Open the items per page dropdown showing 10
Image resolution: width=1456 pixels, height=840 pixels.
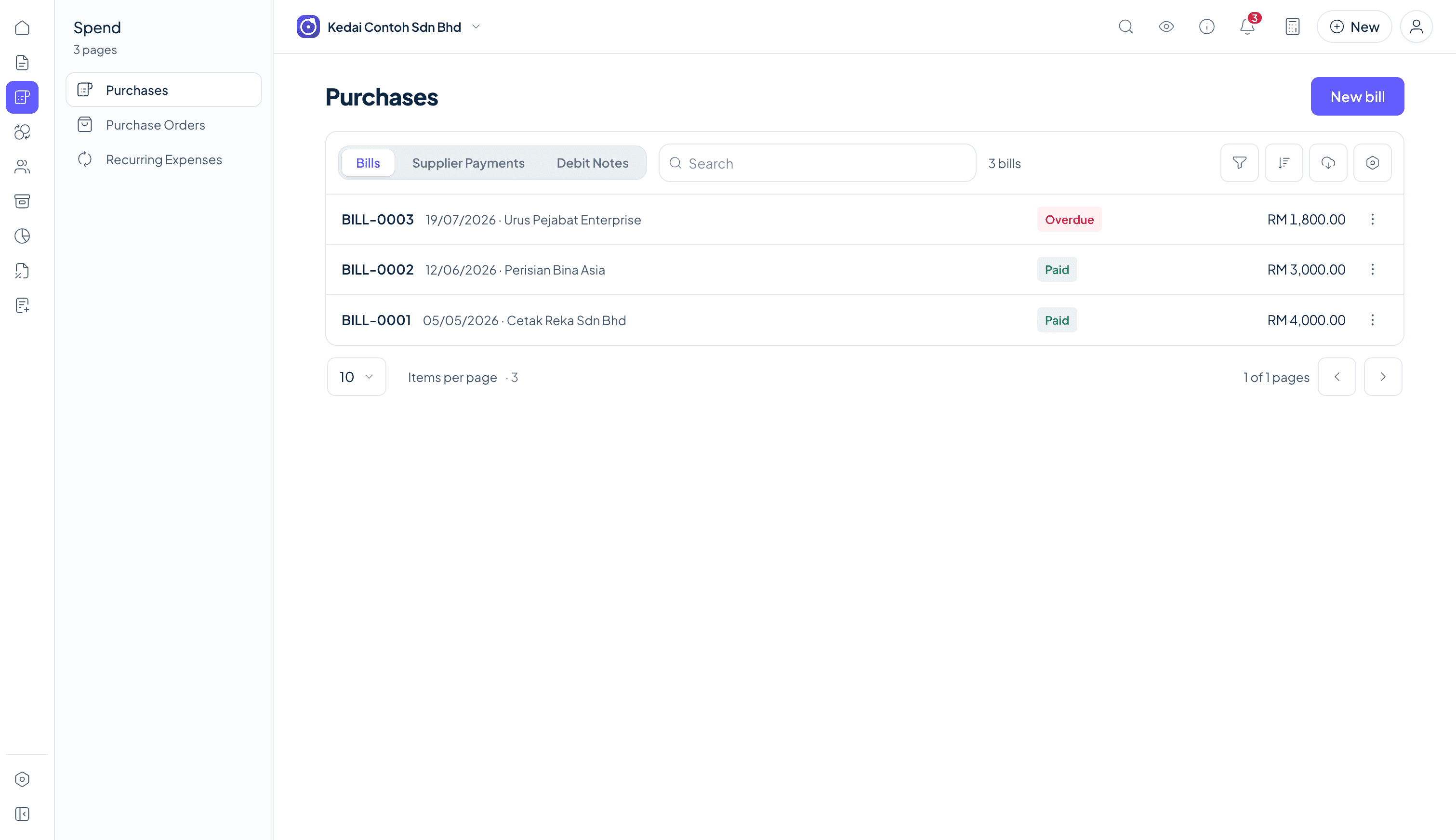coord(357,377)
